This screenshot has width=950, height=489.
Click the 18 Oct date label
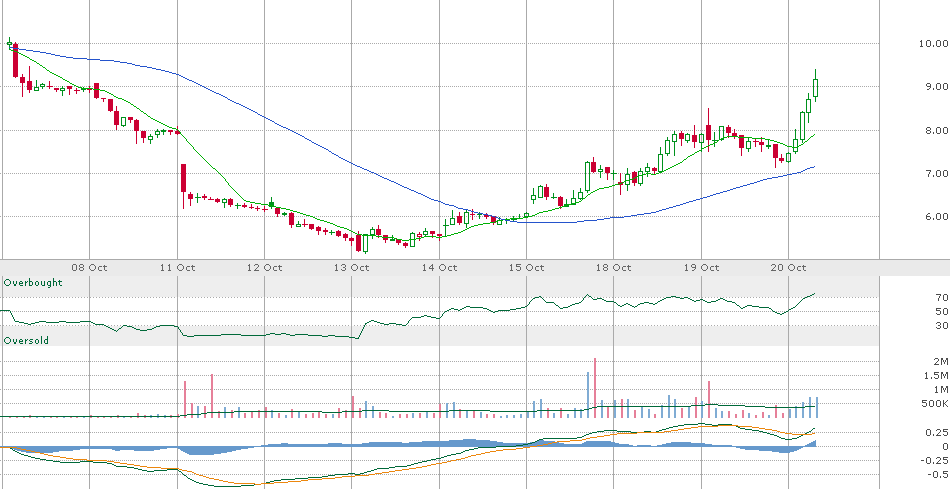(x=614, y=267)
